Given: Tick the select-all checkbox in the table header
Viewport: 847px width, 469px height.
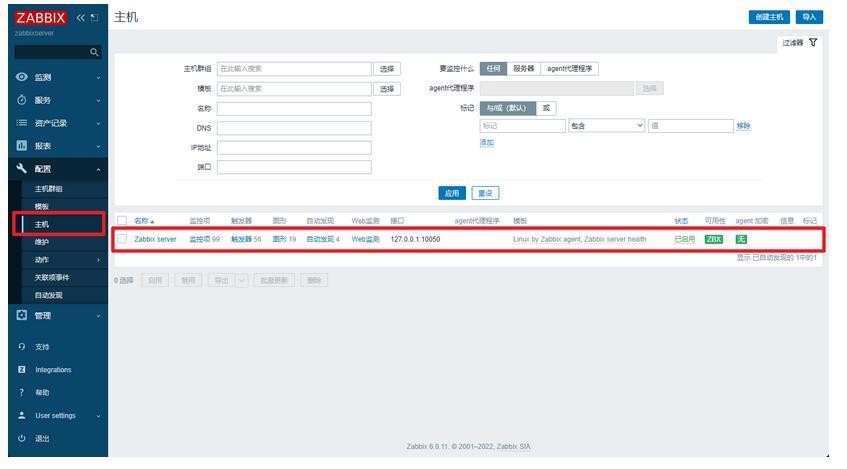Looking at the screenshot, I should pyautogui.click(x=122, y=220).
